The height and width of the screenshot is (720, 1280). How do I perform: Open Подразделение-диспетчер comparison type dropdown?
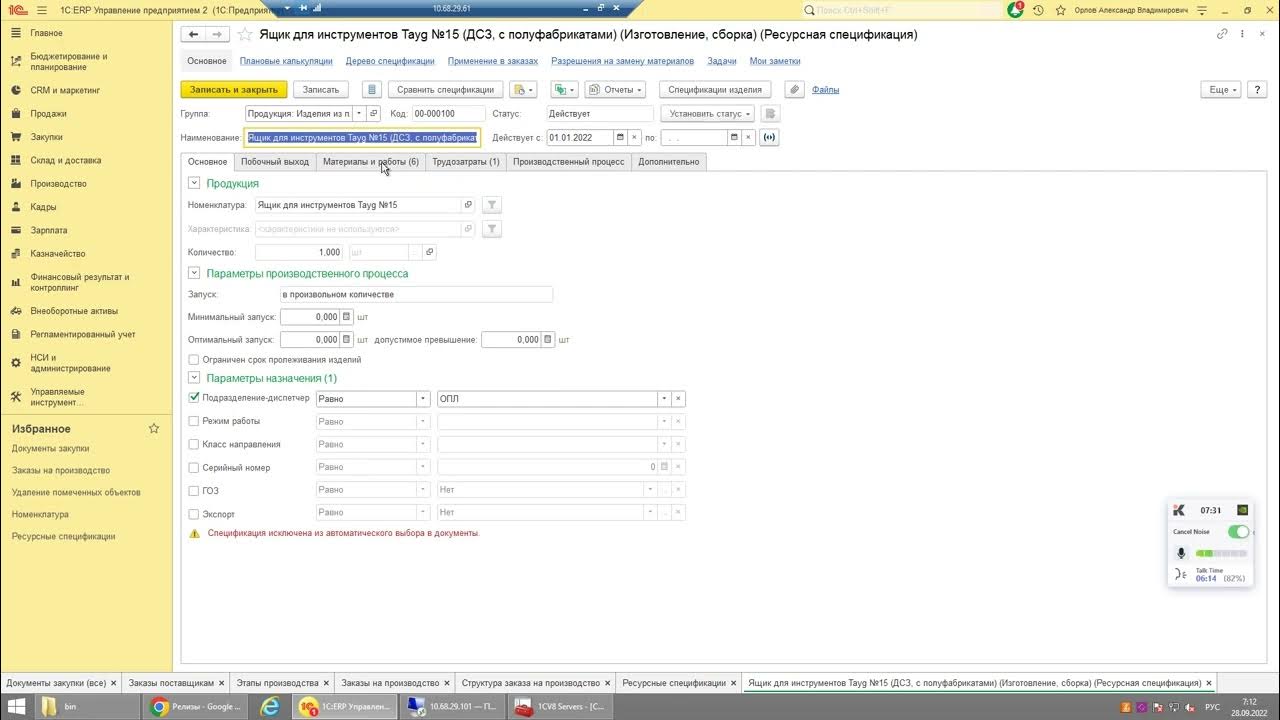coord(423,399)
